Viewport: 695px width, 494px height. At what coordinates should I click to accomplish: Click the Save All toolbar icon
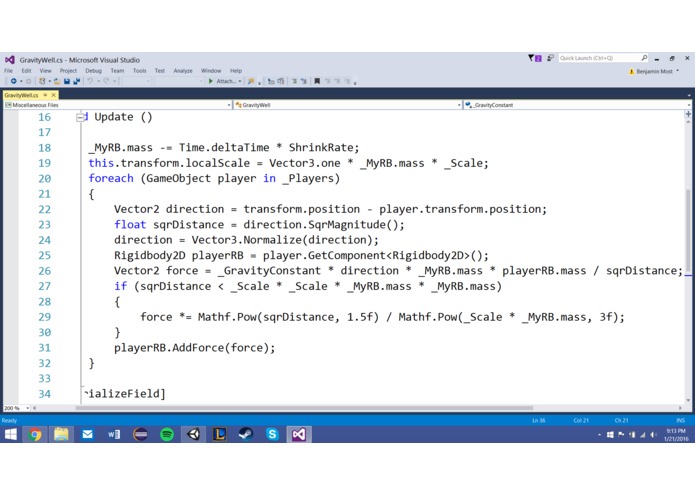76,81
